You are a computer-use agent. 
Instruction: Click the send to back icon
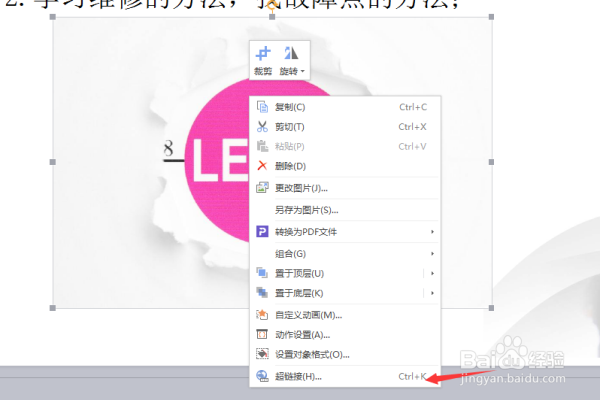(x=262, y=293)
